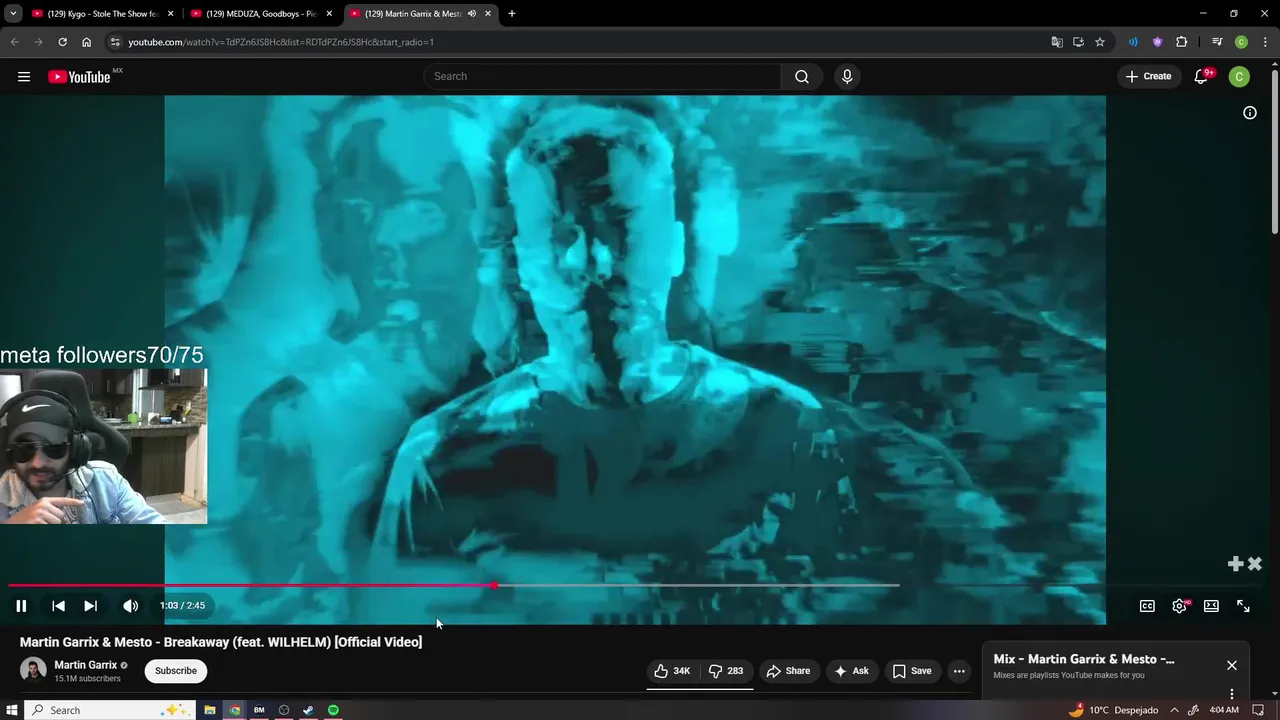This screenshot has width=1280, height=720.
Task: Open Mix panel three-dot options
Action: [x=1232, y=694]
